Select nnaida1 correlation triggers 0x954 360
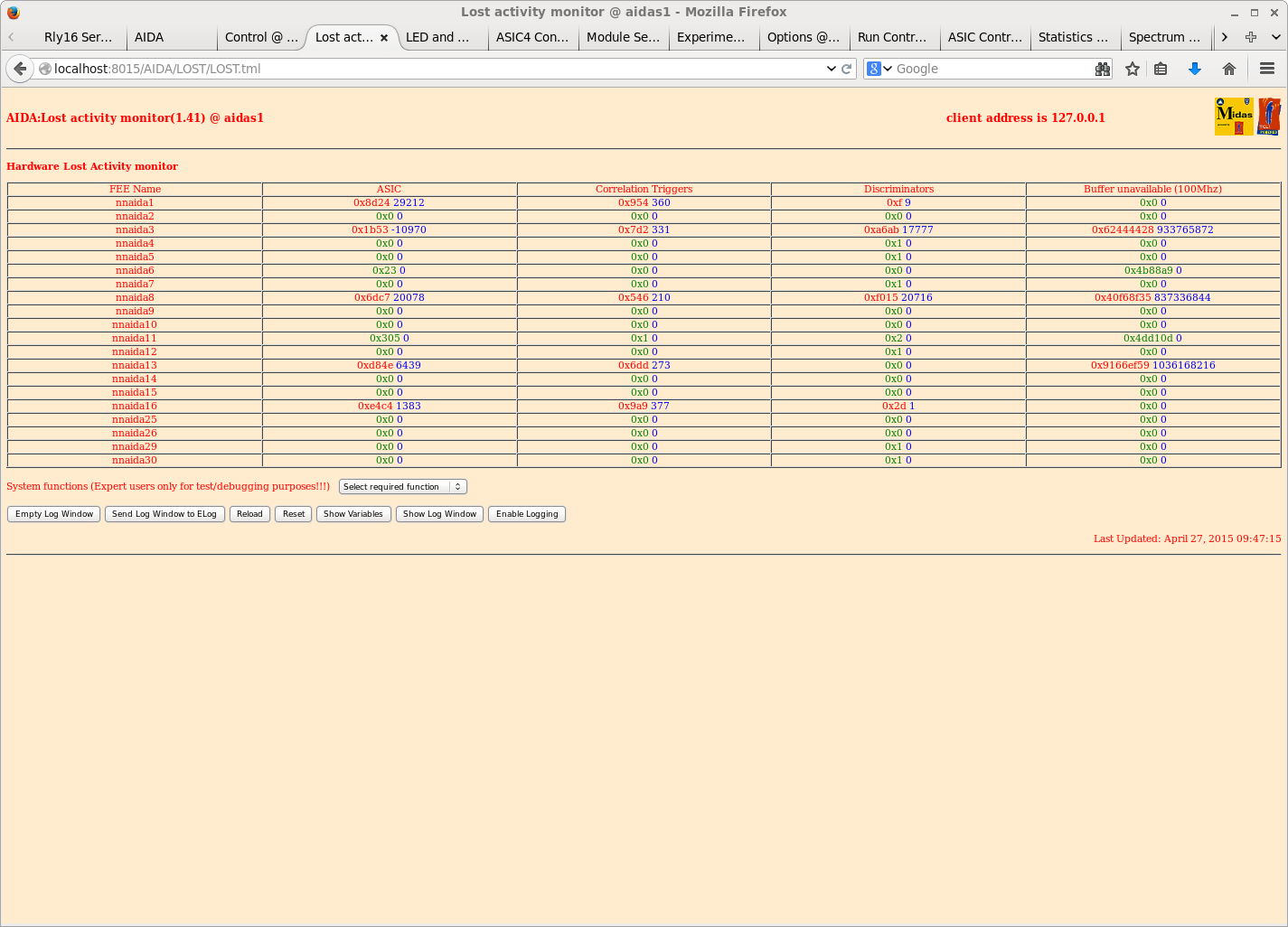 (x=644, y=203)
